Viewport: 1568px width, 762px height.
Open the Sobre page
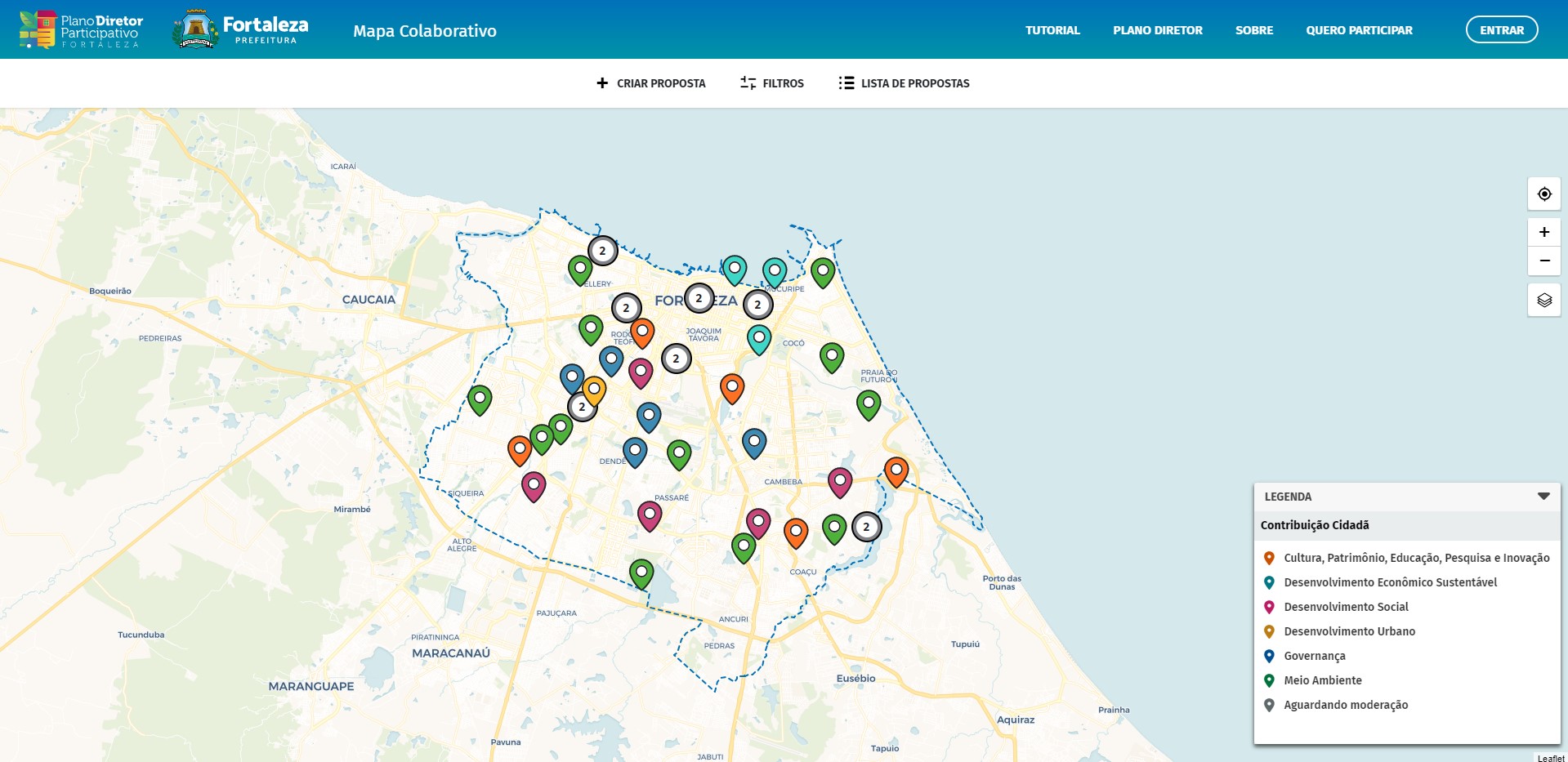coord(1253,30)
